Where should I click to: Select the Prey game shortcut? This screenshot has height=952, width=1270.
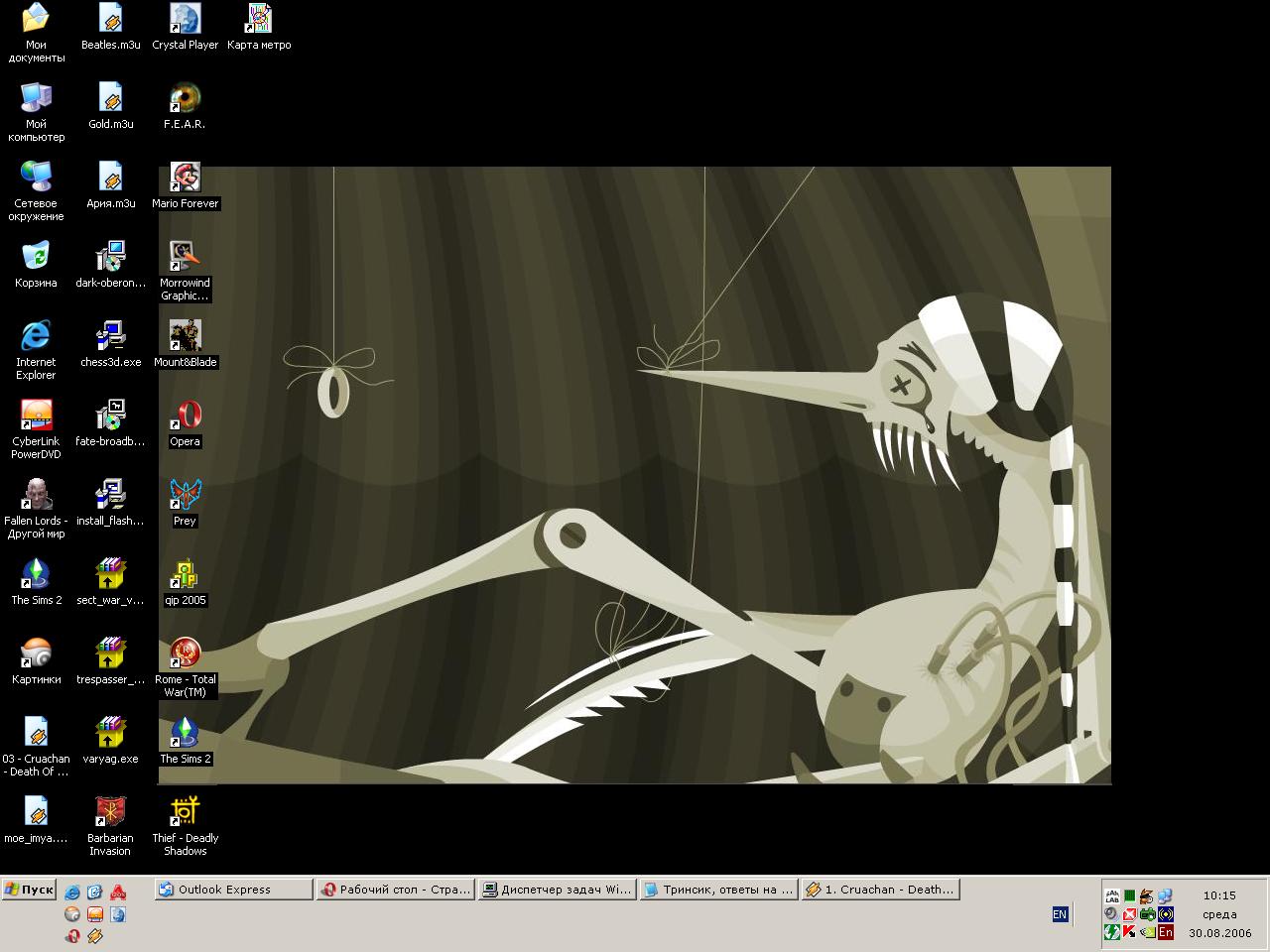coord(185,495)
